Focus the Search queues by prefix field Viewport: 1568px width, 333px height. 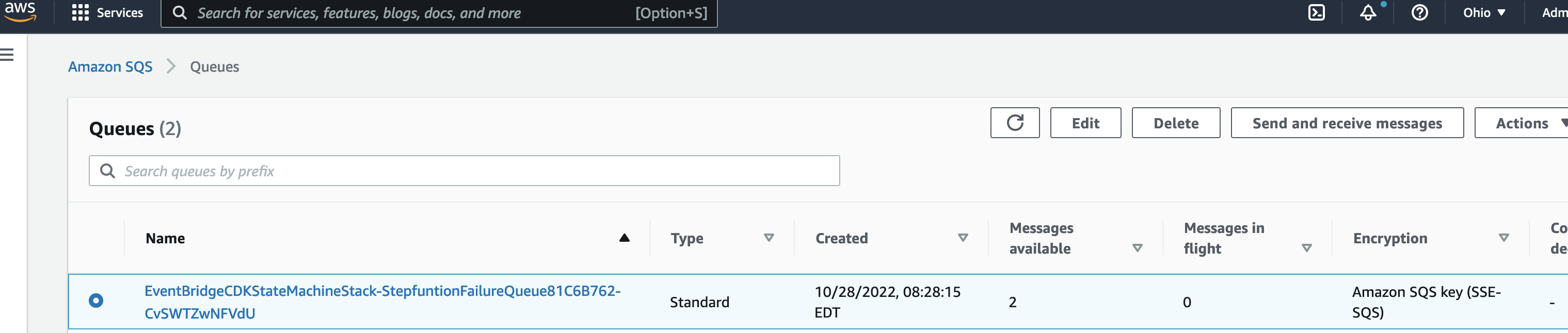[465, 171]
